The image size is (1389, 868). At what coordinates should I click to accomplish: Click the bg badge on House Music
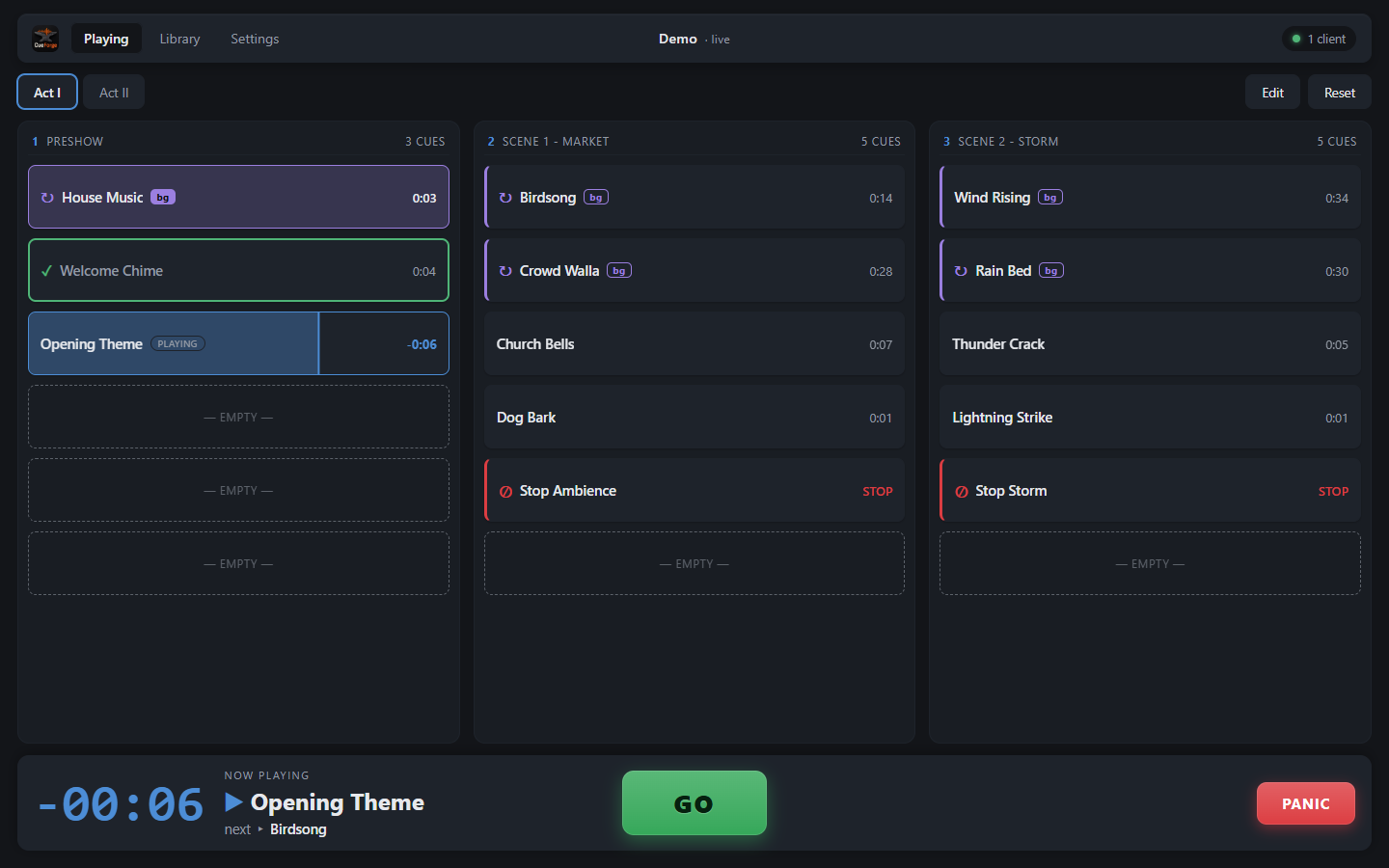pyautogui.click(x=163, y=198)
